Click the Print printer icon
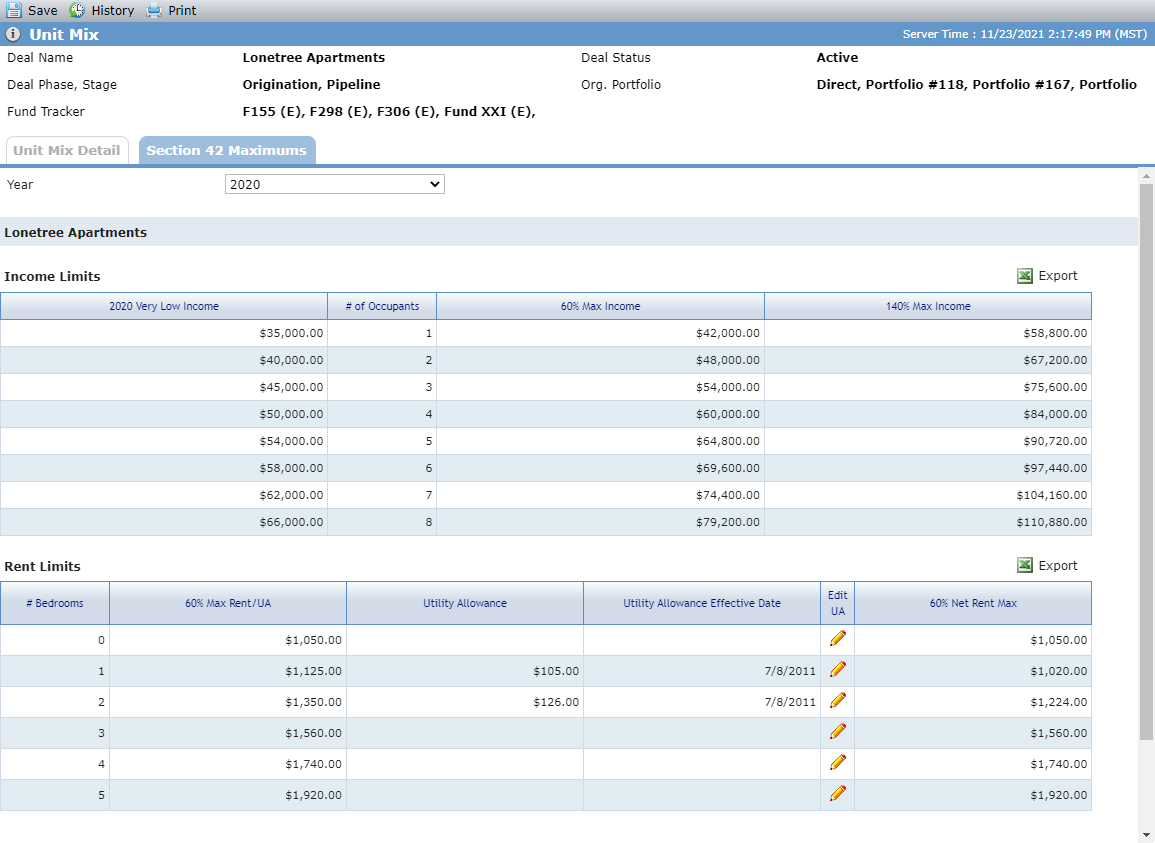Screen dimensions: 1155x843 click(x=153, y=10)
